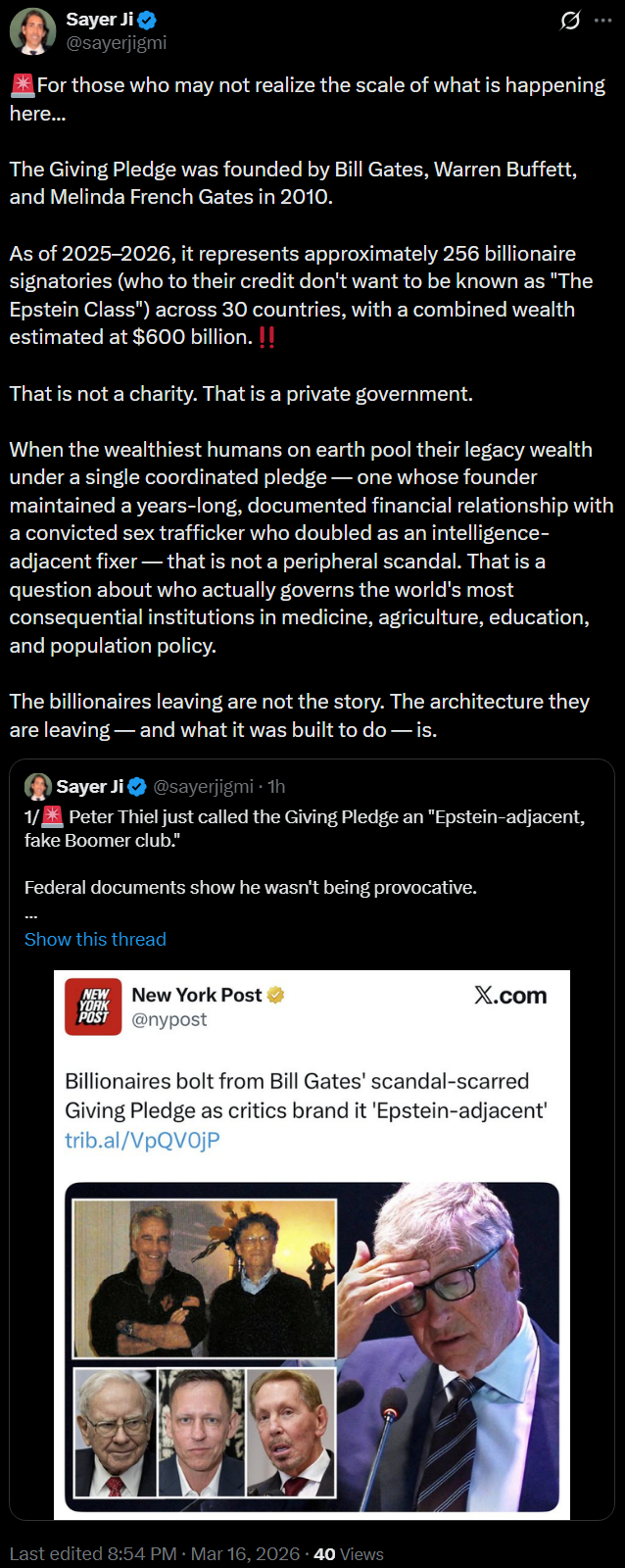
Task: Open Sayer Ji's profile avatar at top
Action: click(x=32, y=31)
